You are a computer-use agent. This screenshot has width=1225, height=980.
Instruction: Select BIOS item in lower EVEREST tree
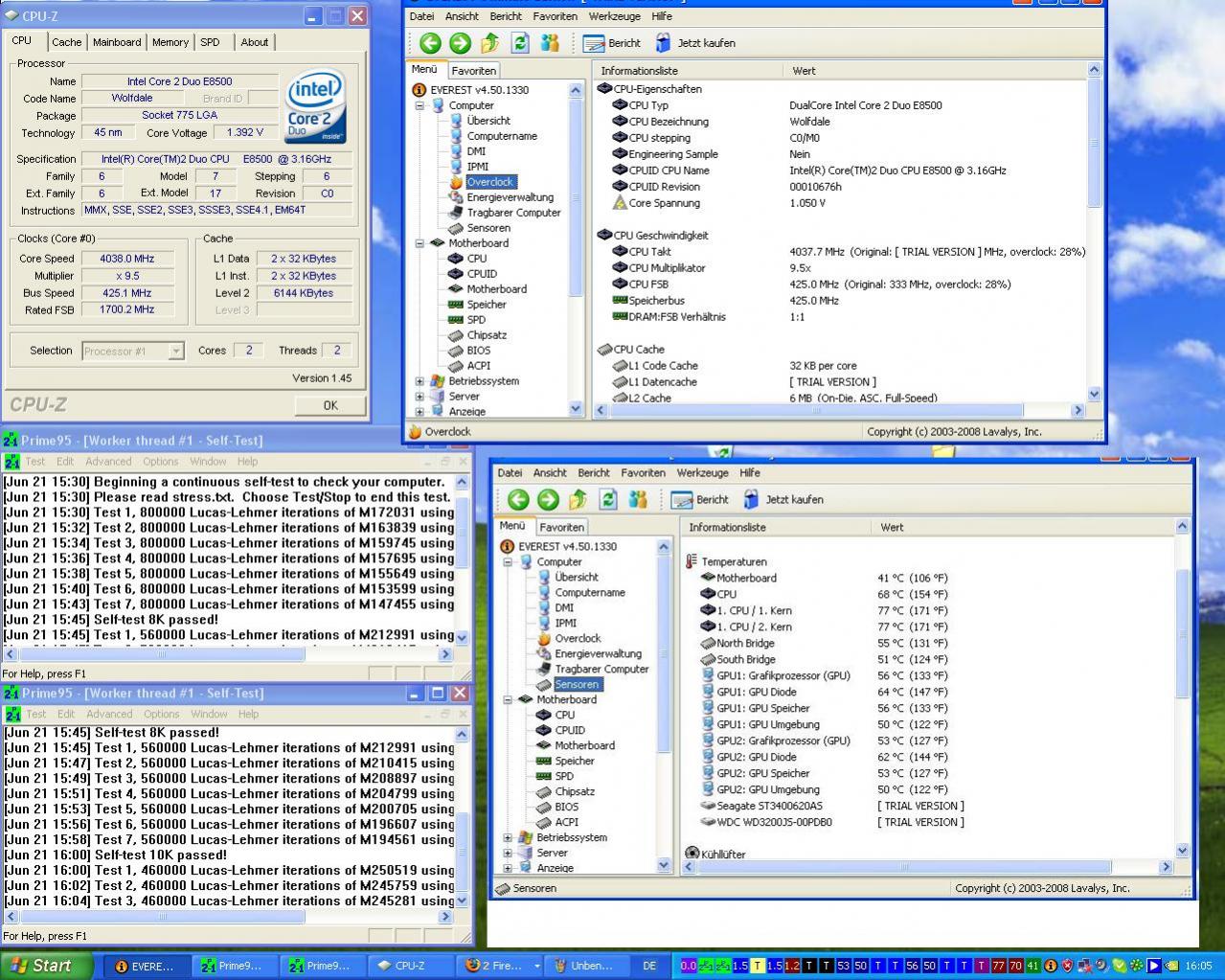(567, 807)
